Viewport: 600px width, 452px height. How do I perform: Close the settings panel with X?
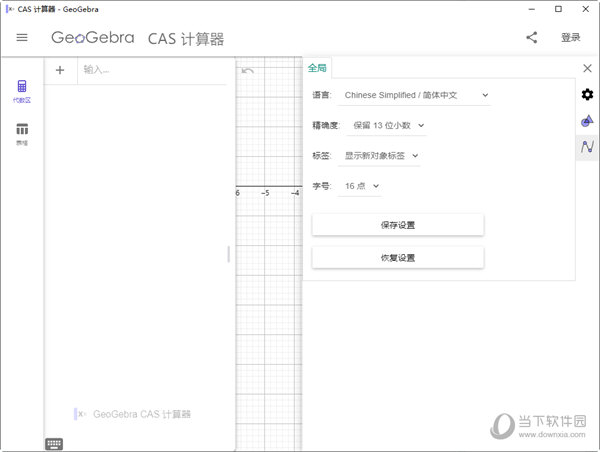tap(587, 69)
